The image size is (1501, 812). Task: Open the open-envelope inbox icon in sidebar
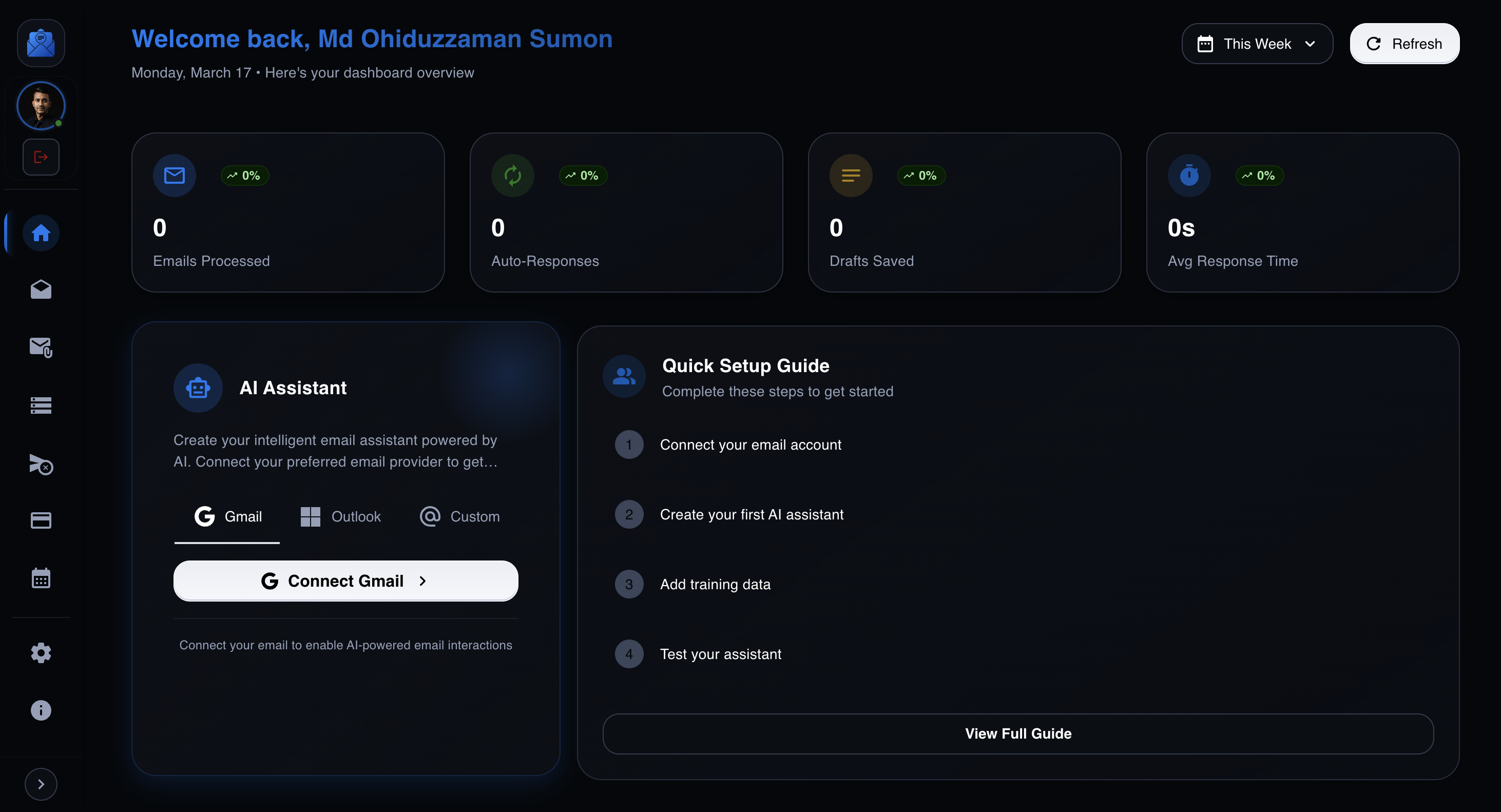click(41, 289)
